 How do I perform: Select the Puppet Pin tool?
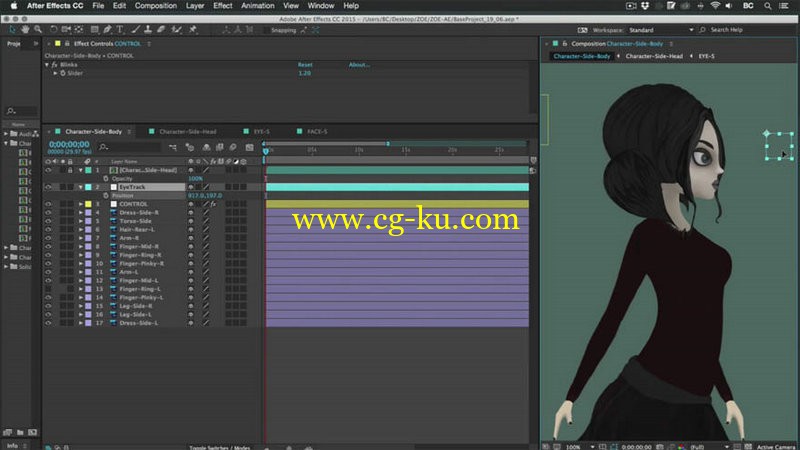click(193, 30)
